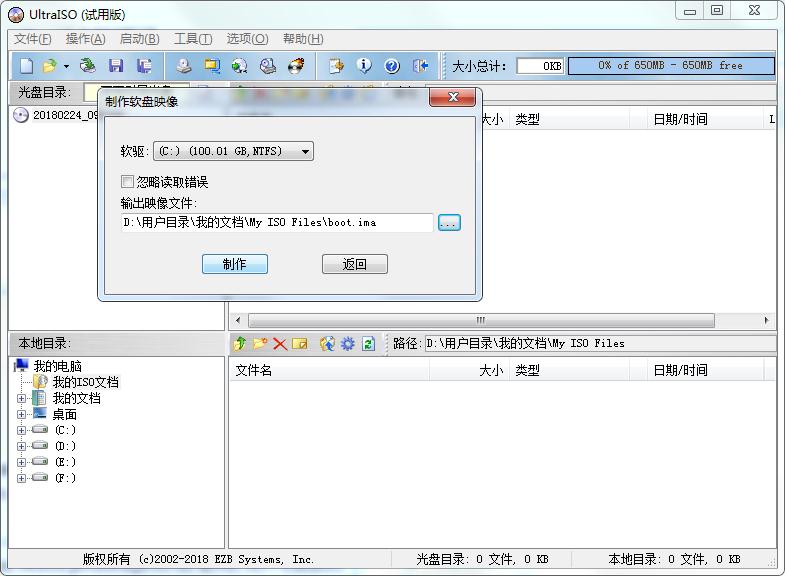The width and height of the screenshot is (785, 576).
Task: Click the 路径 local path field
Action: (600, 343)
